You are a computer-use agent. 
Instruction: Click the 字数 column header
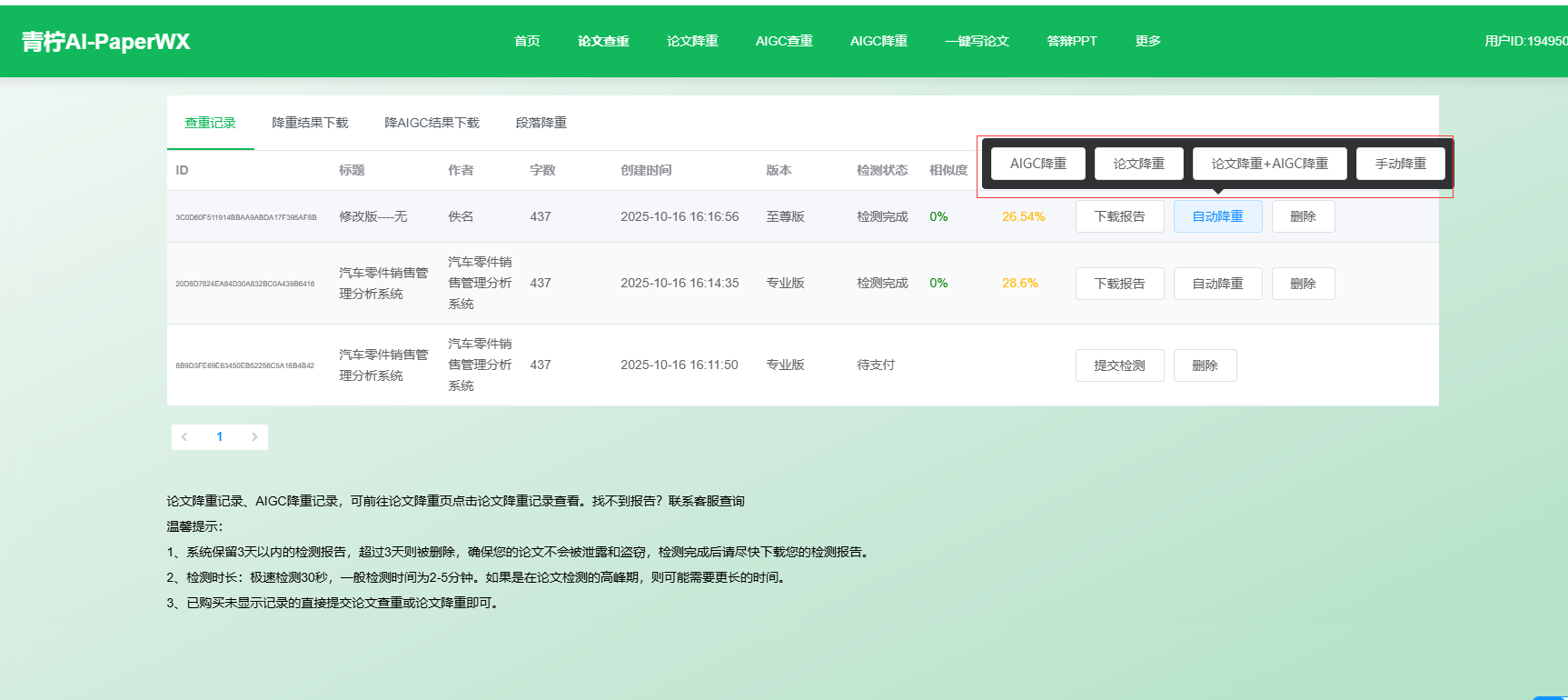click(542, 170)
